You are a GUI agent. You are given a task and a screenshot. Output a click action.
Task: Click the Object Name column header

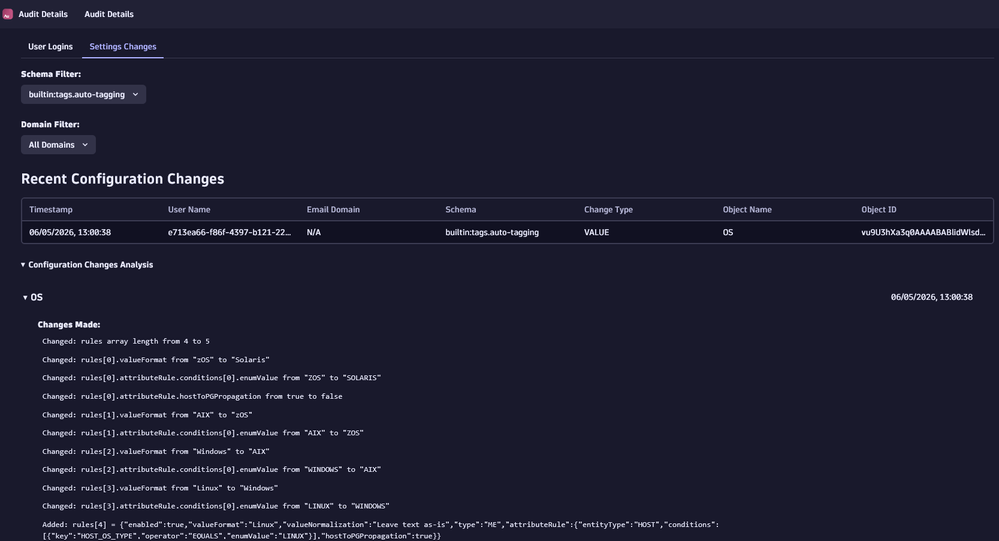pos(747,210)
